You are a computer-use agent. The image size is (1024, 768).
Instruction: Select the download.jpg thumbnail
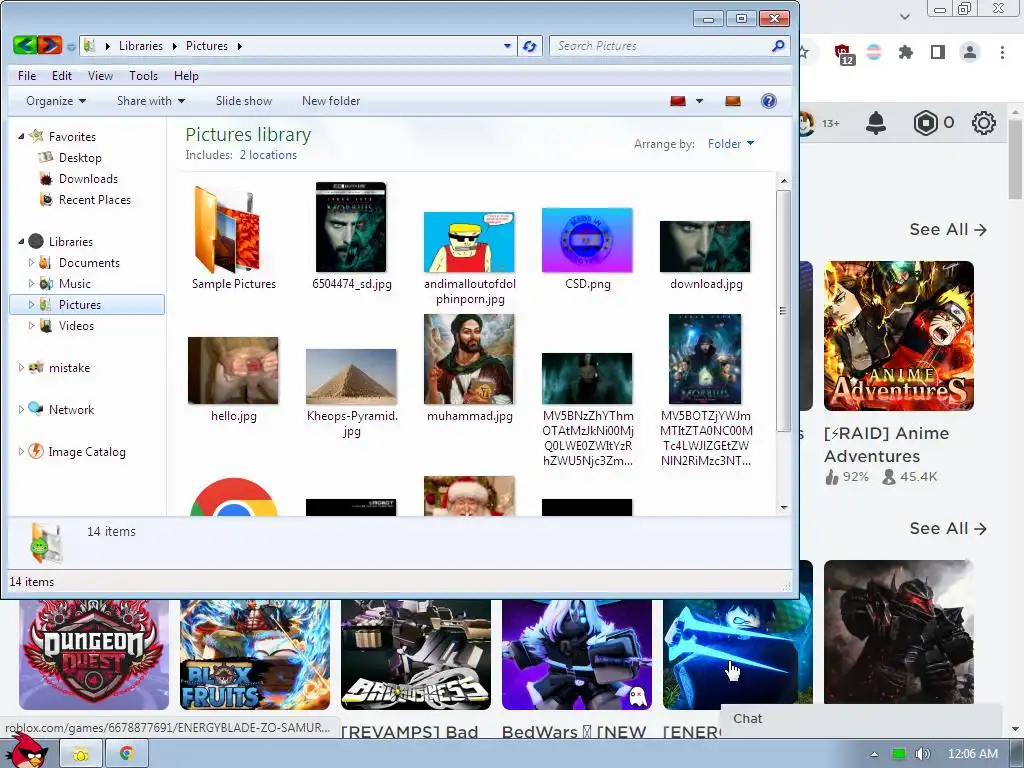point(705,246)
